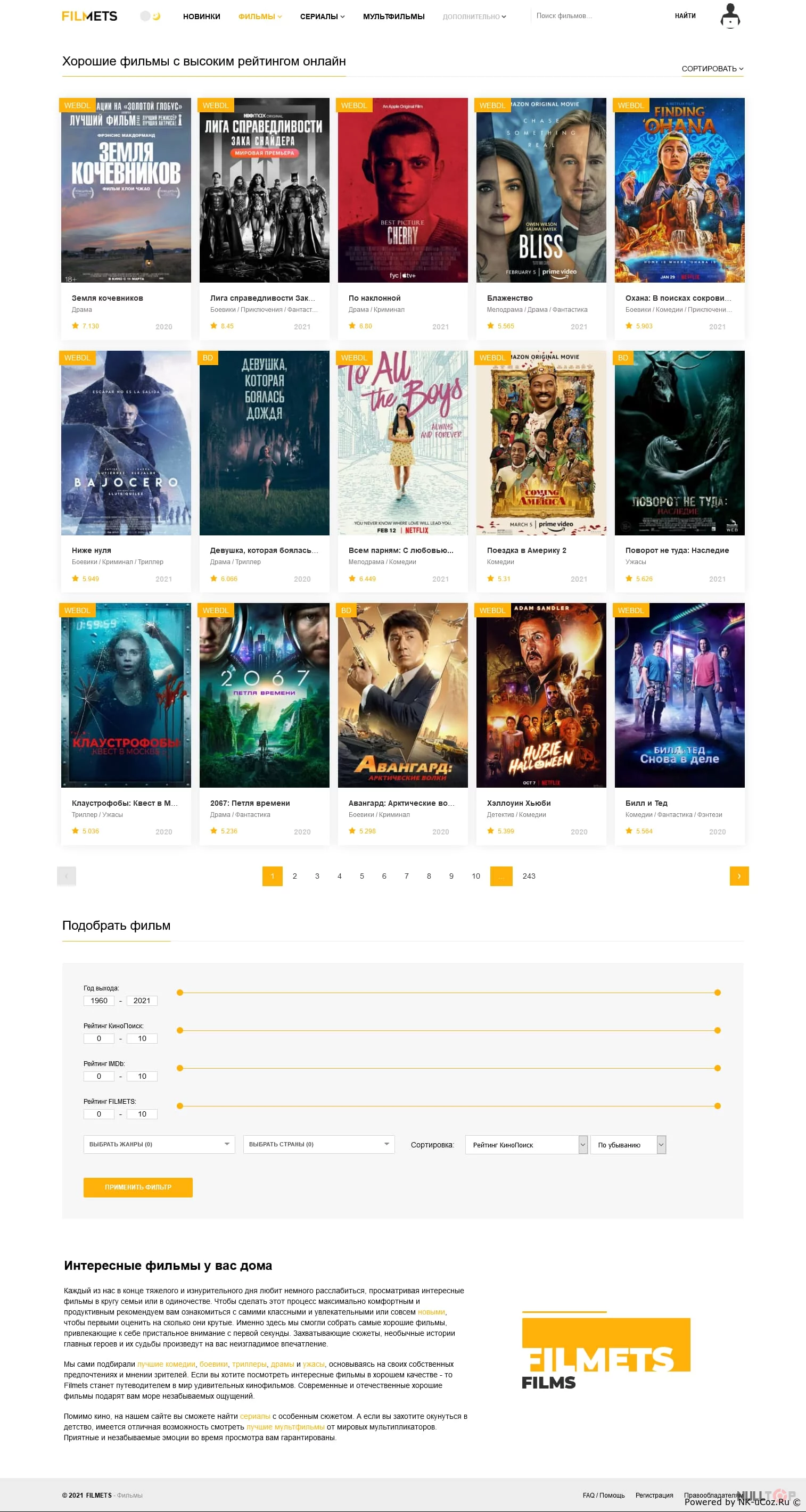The width and height of the screenshot is (806, 1512).
Task: Jump to last page 243
Action: 529,875
